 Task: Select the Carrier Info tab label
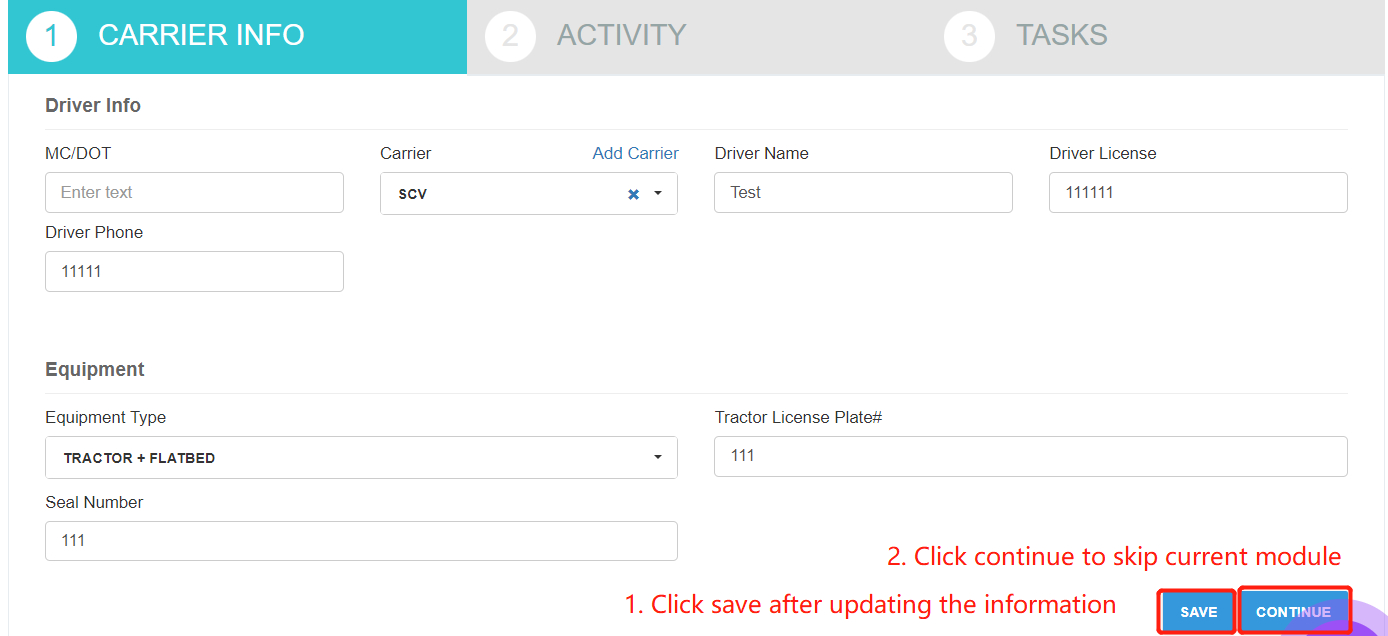point(201,35)
